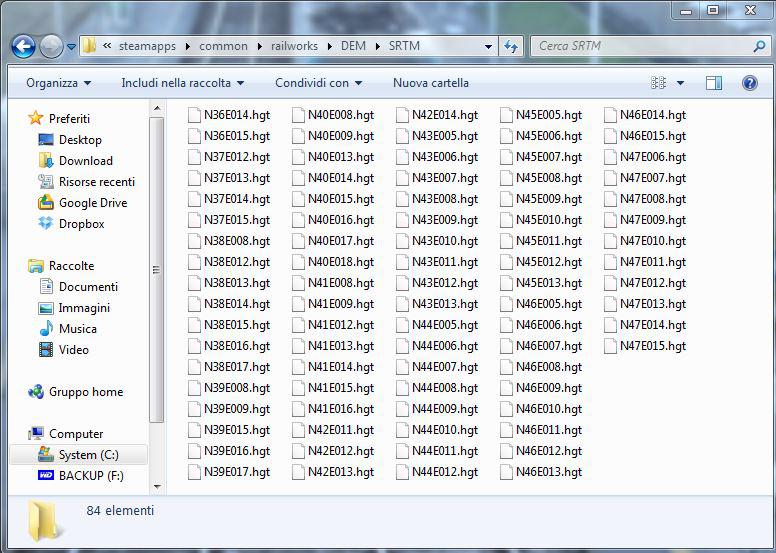Image resolution: width=776 pixels, height=553 pixels.
Task: Select file N46E014.hgt
Action: coord(645,115)
